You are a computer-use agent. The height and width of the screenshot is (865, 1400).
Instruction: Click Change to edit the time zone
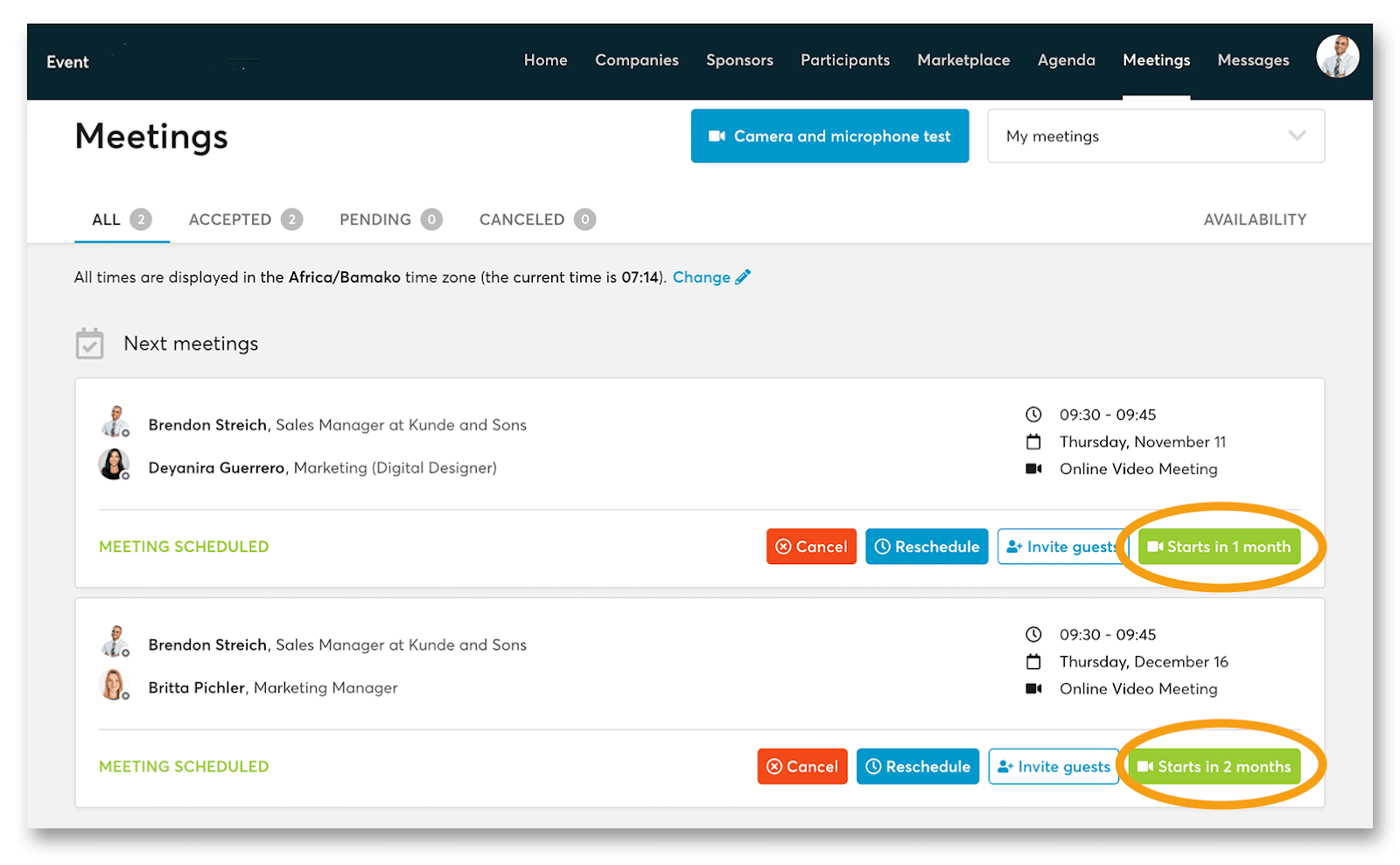(x=701, y=277)
